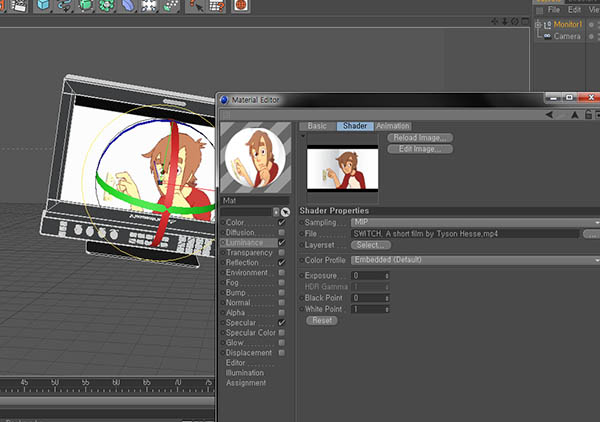This screenshot has width=600, height=422.
Task: Toggle the Color channel checkbox
Action: [282, 222]
